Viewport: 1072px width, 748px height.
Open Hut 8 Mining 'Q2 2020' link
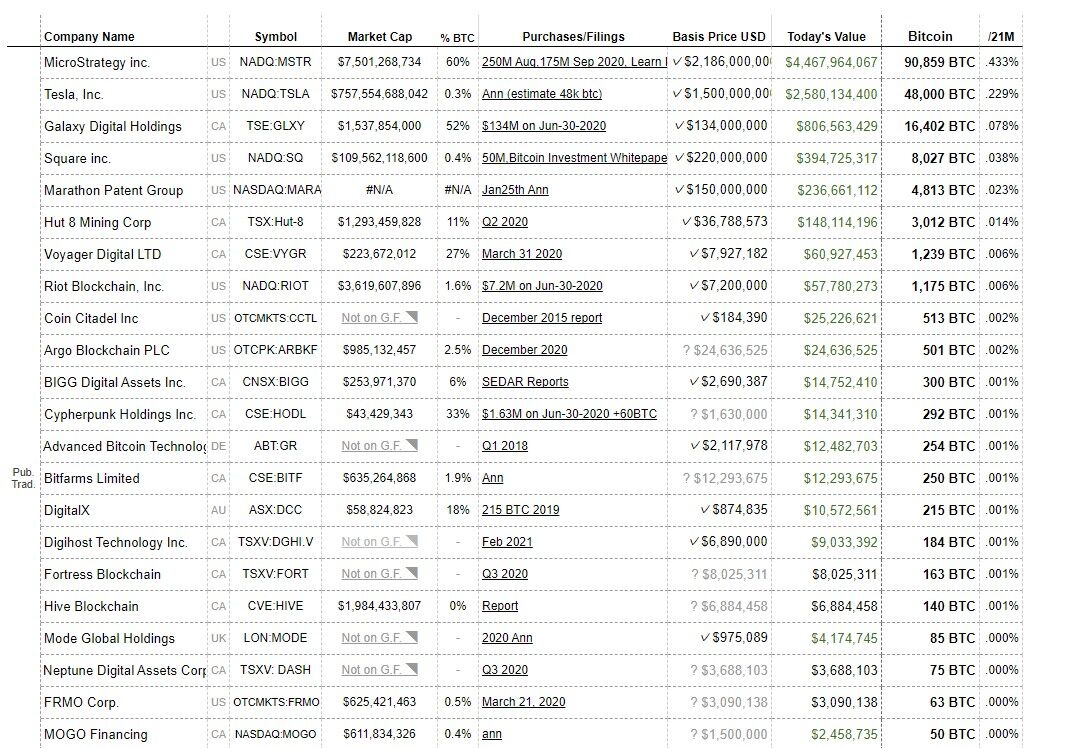point(505,222)
